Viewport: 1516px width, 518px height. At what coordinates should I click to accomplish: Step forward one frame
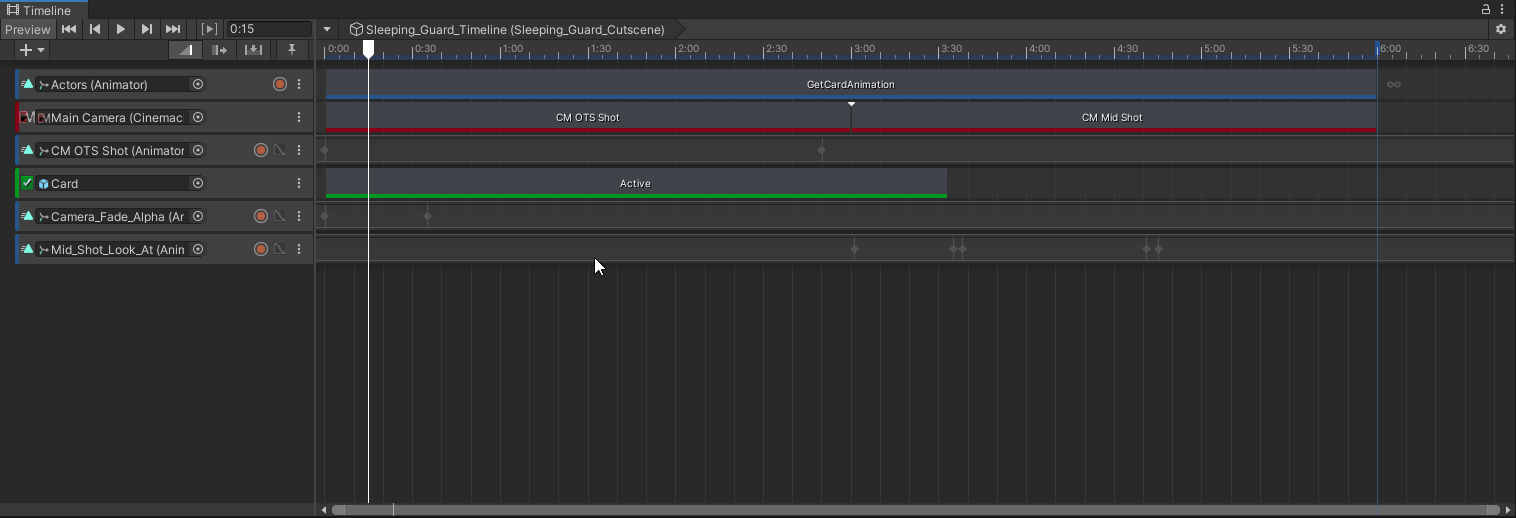click(147, 29)
